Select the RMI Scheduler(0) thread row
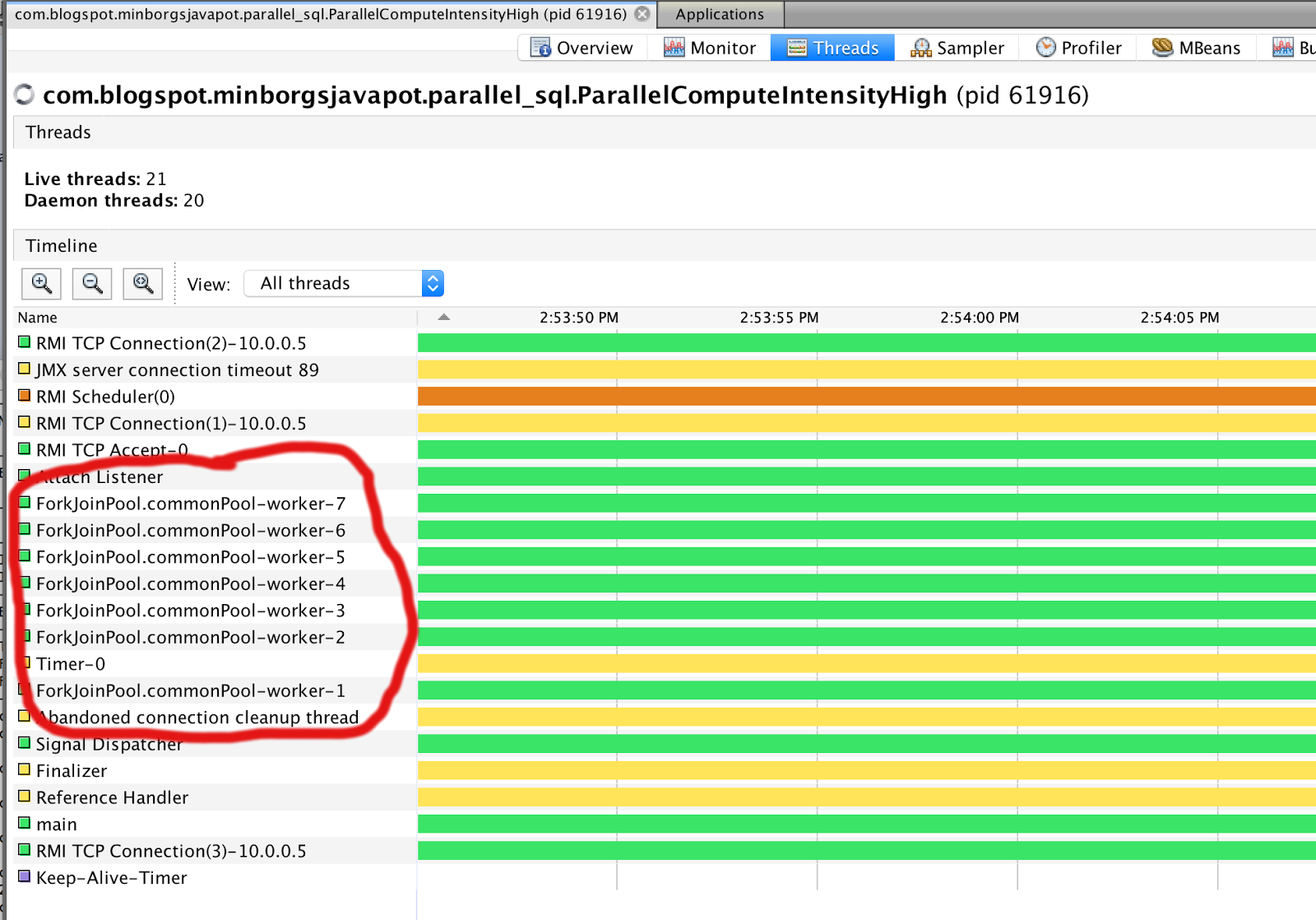Screen dimensions: 1316x920 point(215,397)
